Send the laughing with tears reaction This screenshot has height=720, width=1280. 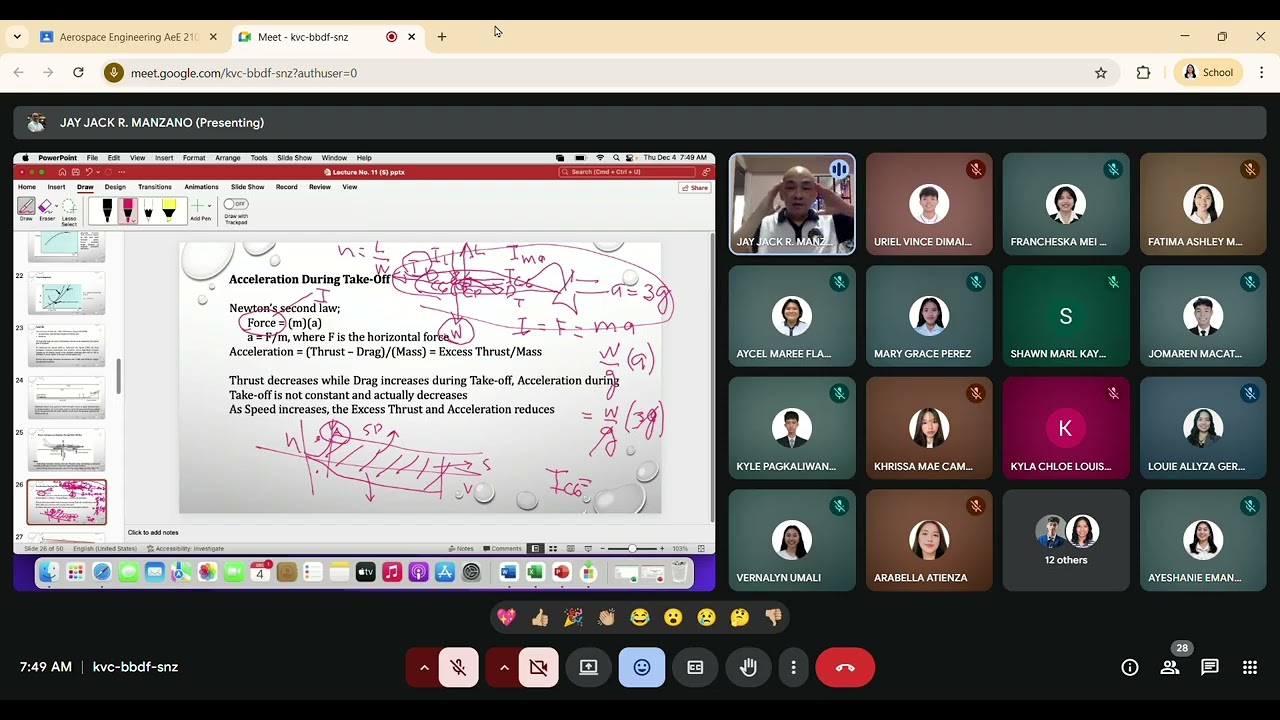[x=640, y=618]
